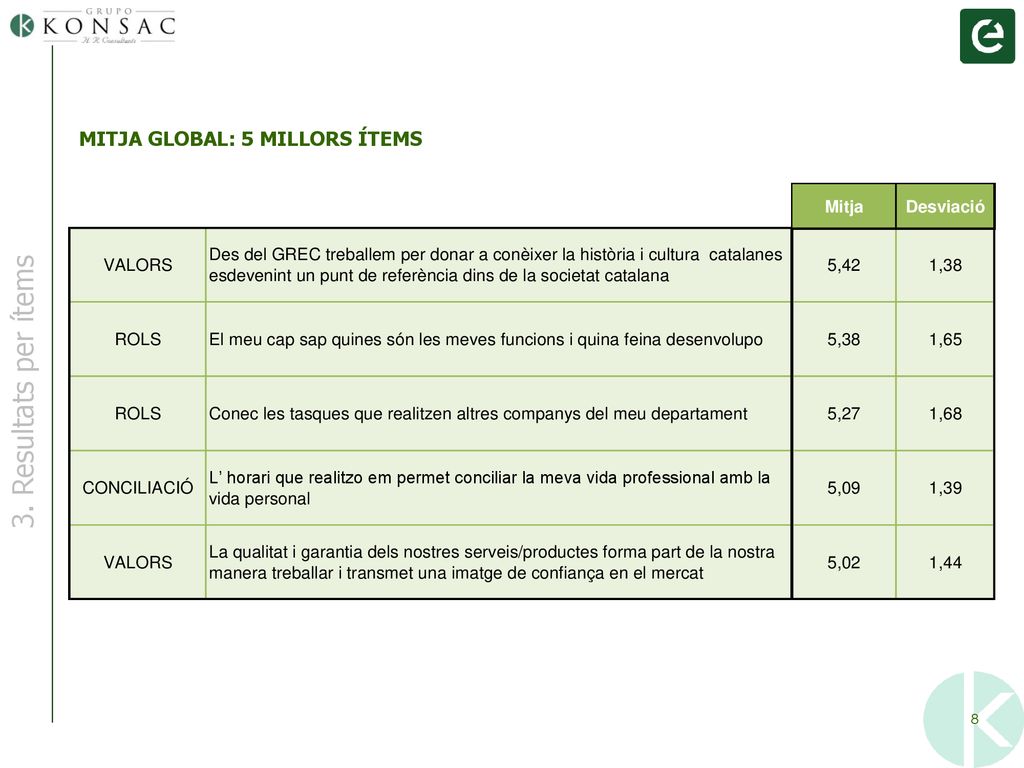The width and height of the screenshot is (1024, 768).
Task: Click the page number 8
Action: coord(974,719)
